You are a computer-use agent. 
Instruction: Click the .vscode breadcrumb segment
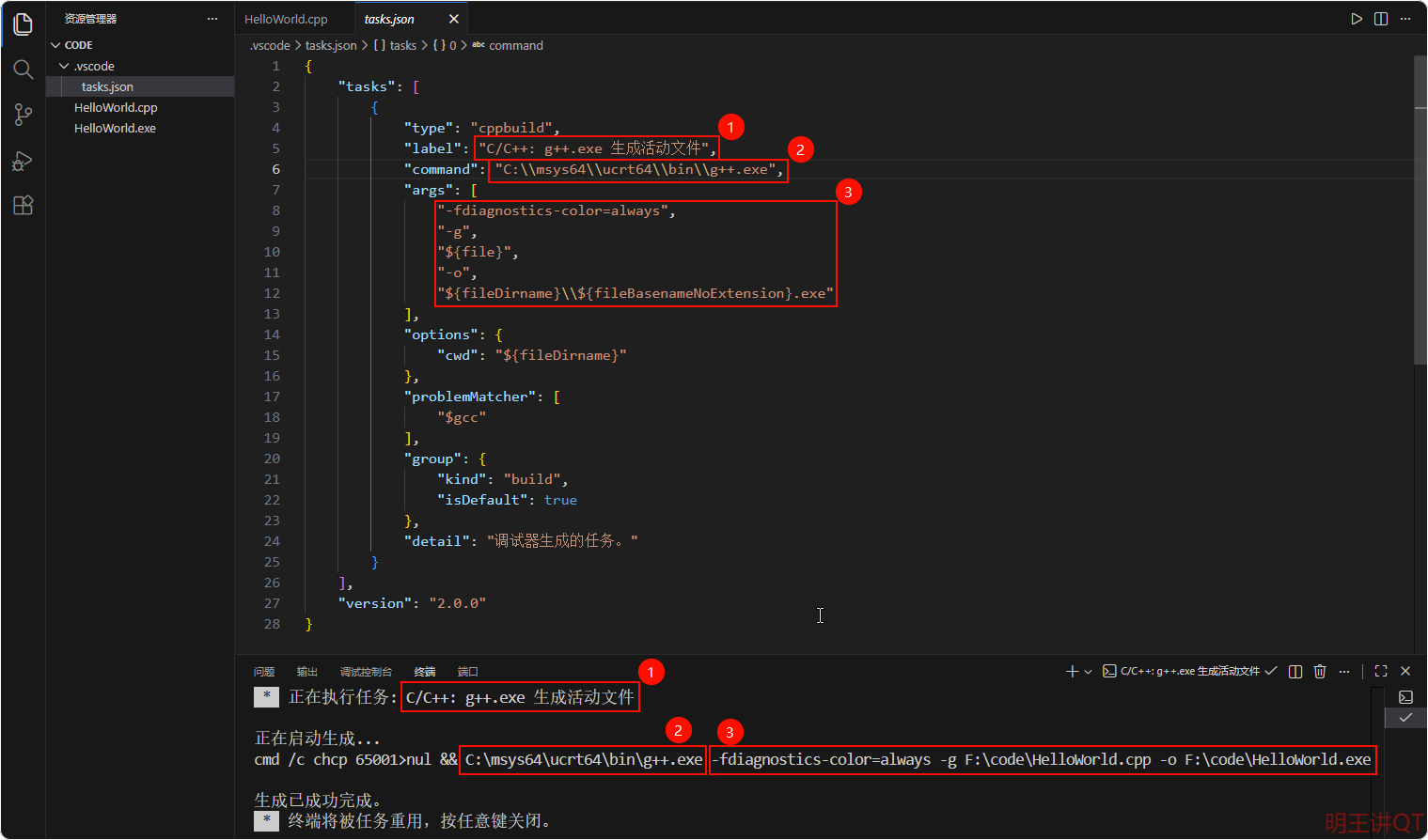coord(271,45)
